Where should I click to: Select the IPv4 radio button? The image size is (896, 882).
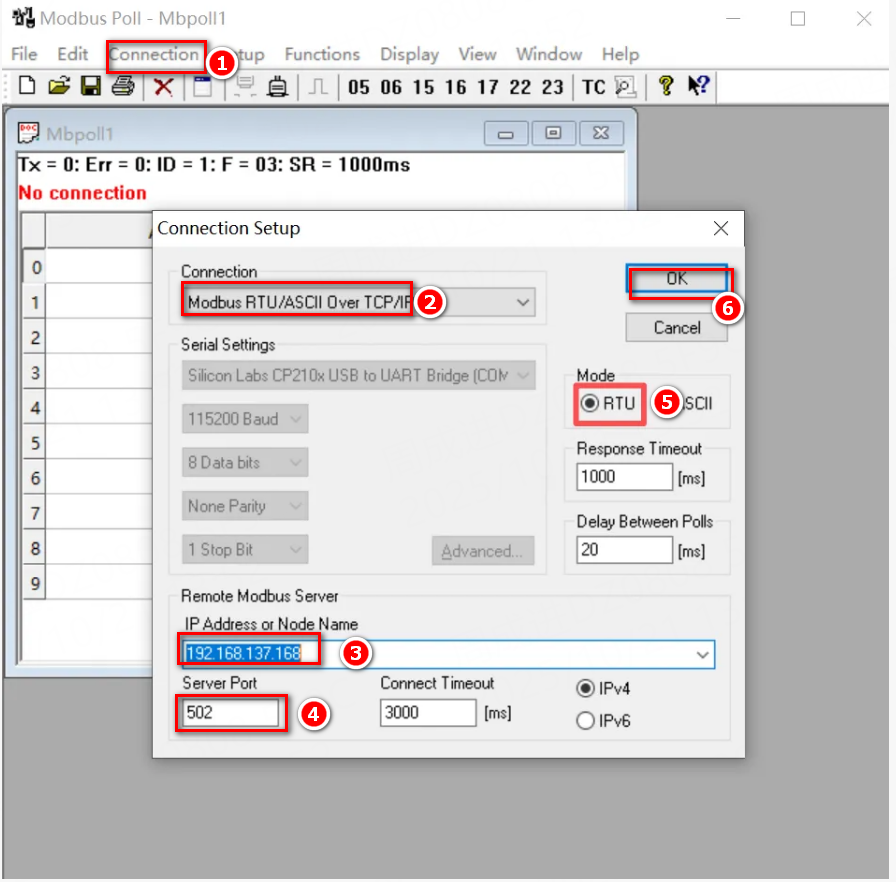click(x=585, y=689)
